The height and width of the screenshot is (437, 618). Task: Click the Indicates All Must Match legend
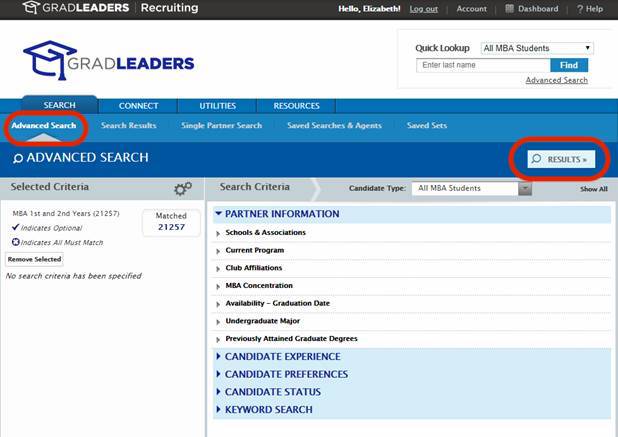tap(58, 242)
